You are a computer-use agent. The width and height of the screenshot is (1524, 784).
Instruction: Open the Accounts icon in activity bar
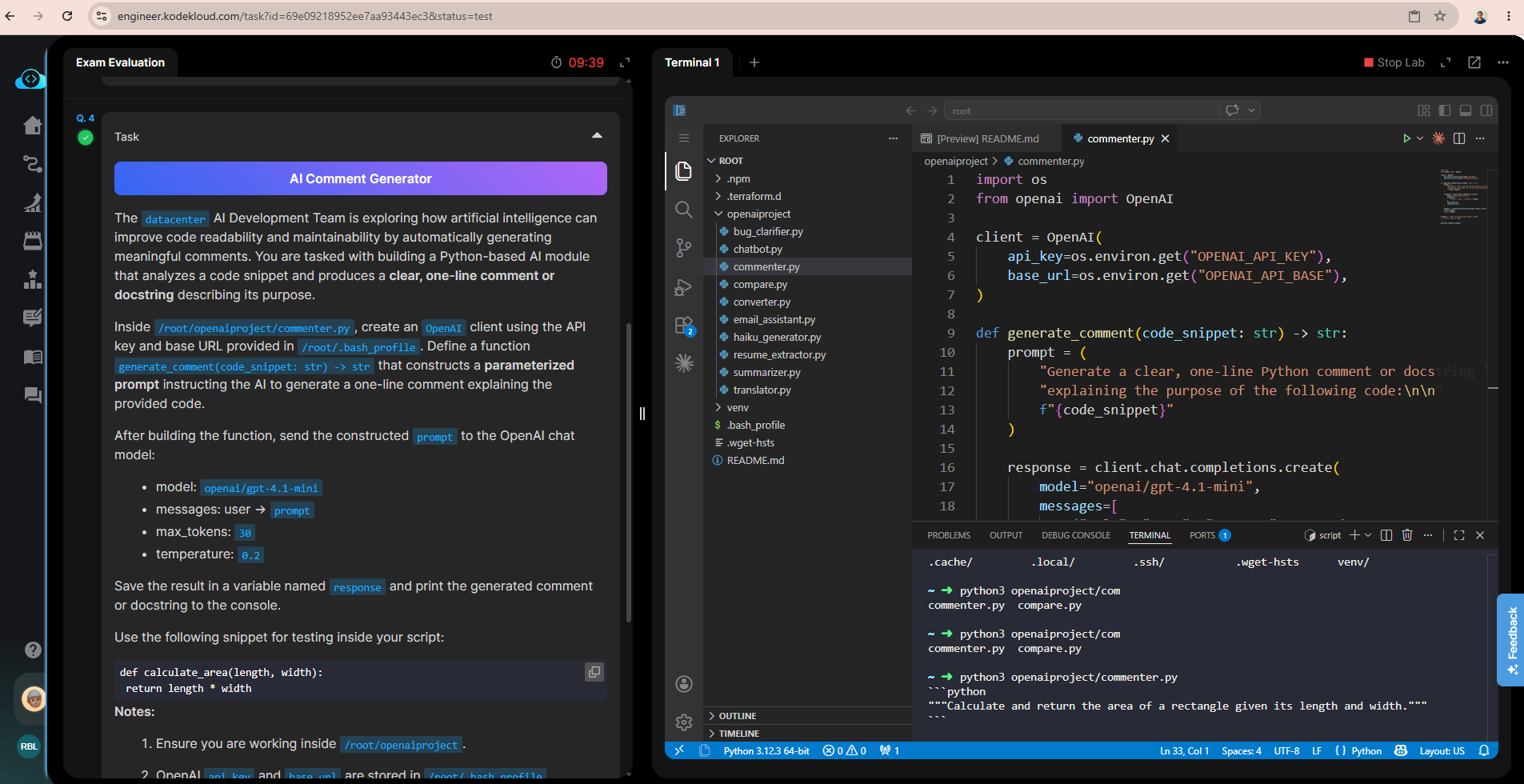click(x=684, y=683)
